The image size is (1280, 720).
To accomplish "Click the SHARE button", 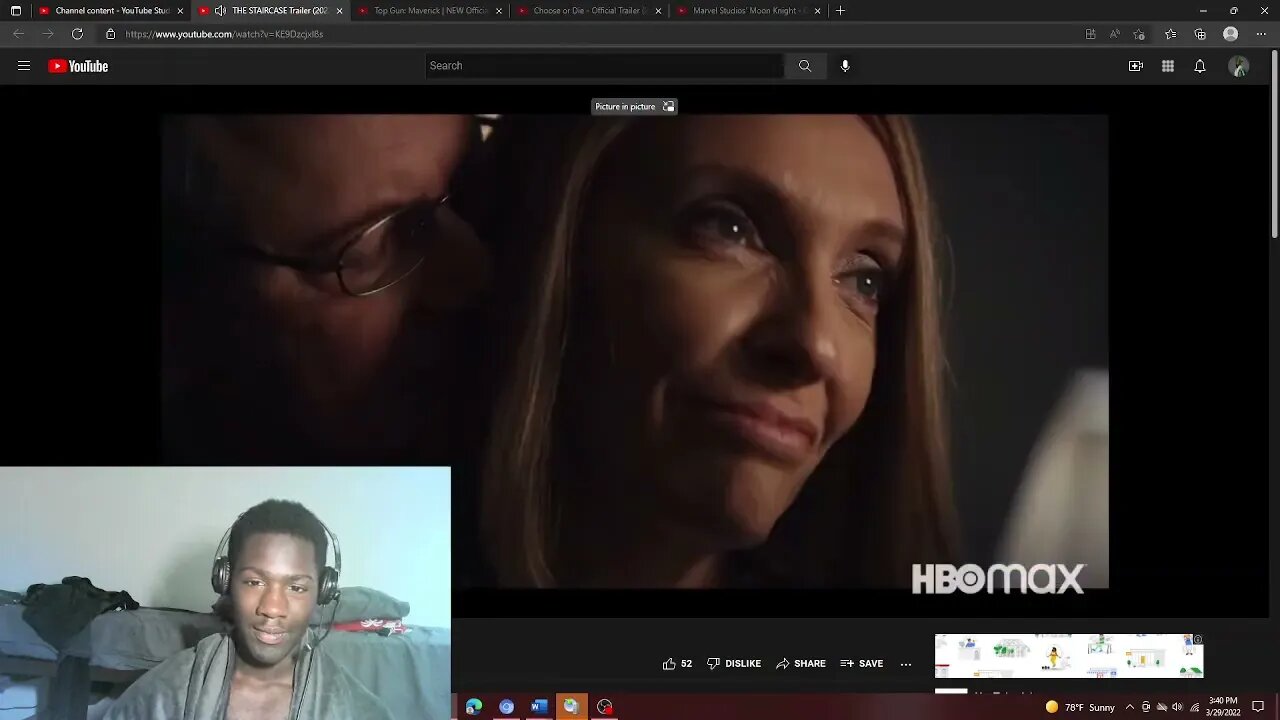I will [801, 664].
